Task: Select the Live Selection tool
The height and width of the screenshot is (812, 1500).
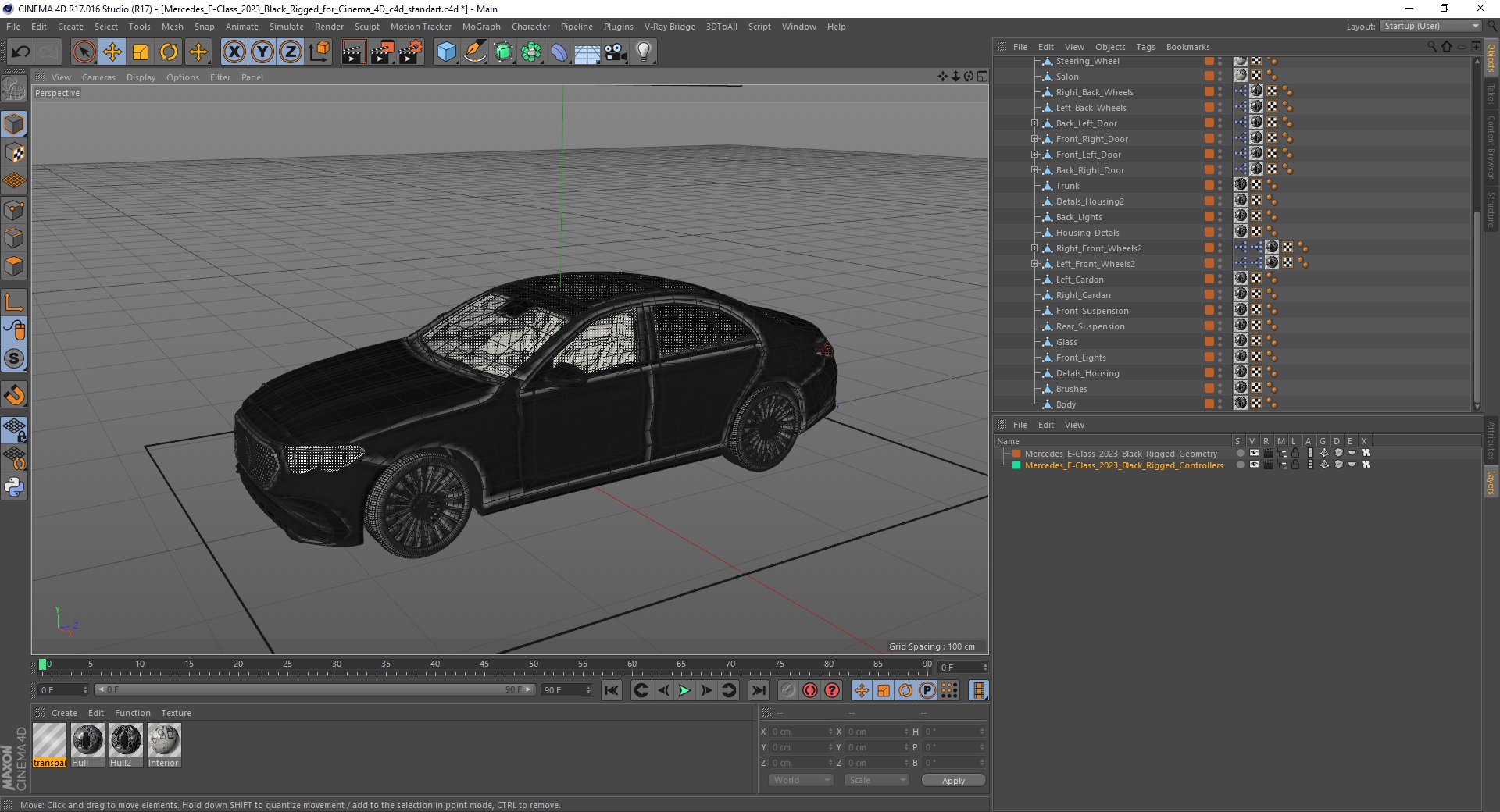Action: click(84, 52)
